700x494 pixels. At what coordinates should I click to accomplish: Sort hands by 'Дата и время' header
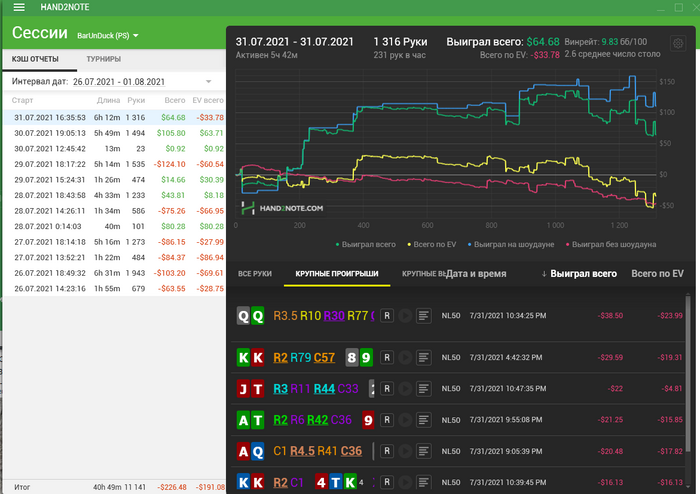click(476, 274)
